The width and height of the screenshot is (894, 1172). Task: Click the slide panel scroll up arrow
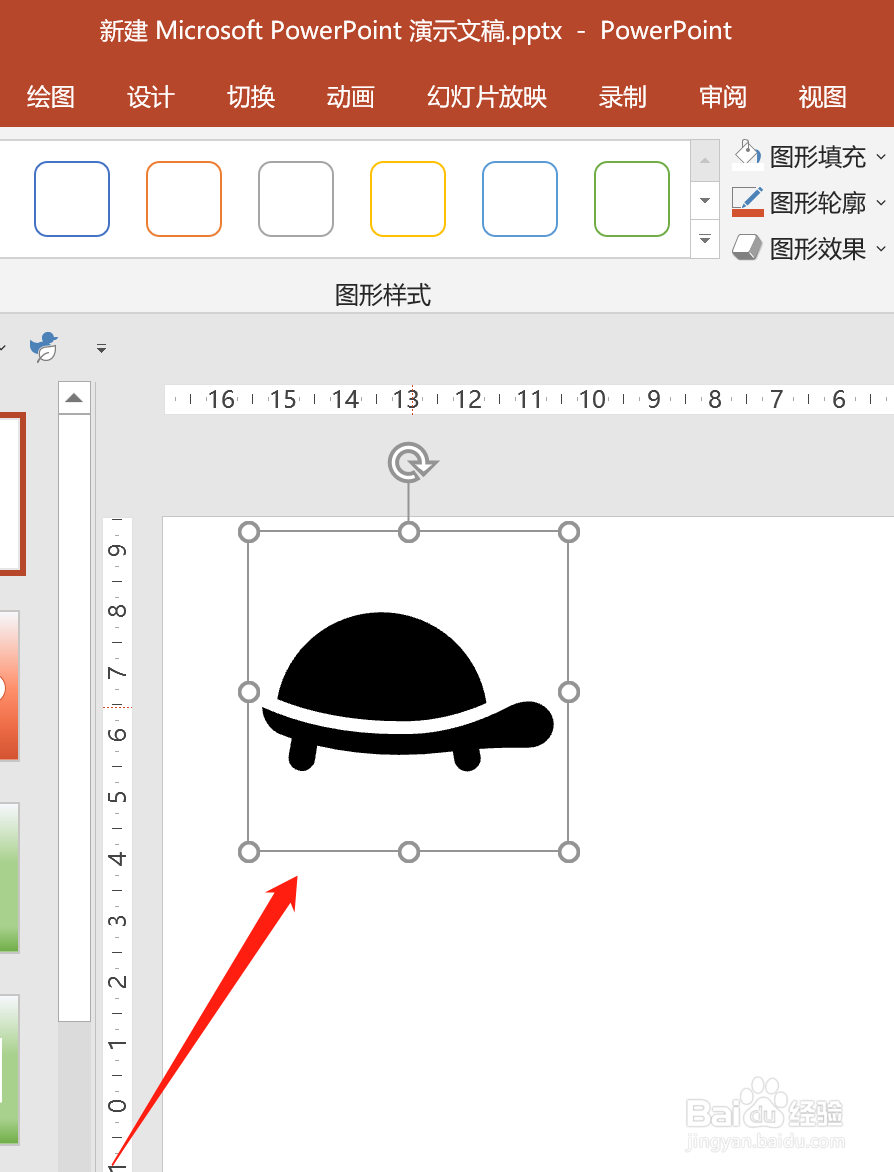click(x=74, y=398)
